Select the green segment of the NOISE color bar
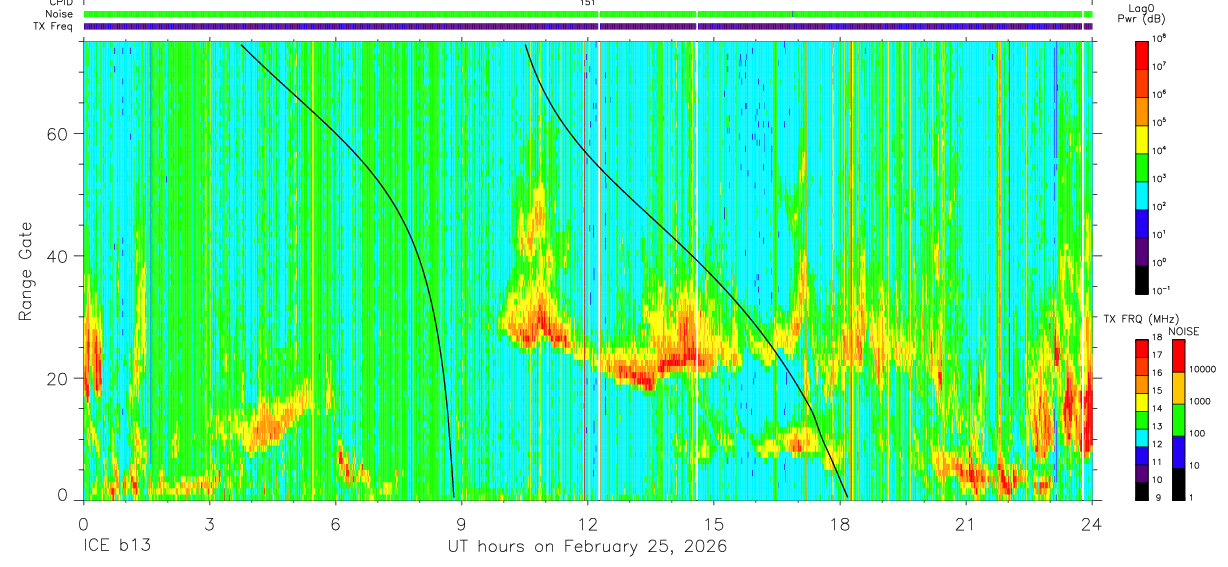1228x567 pixels. tap(1179, 420)
